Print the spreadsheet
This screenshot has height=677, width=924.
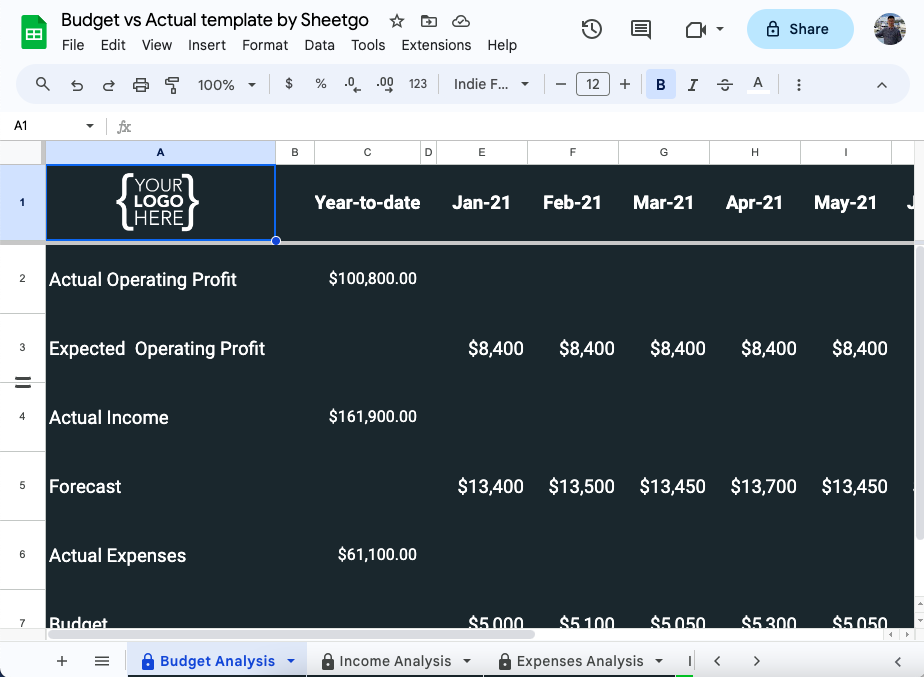click(141, 85)
